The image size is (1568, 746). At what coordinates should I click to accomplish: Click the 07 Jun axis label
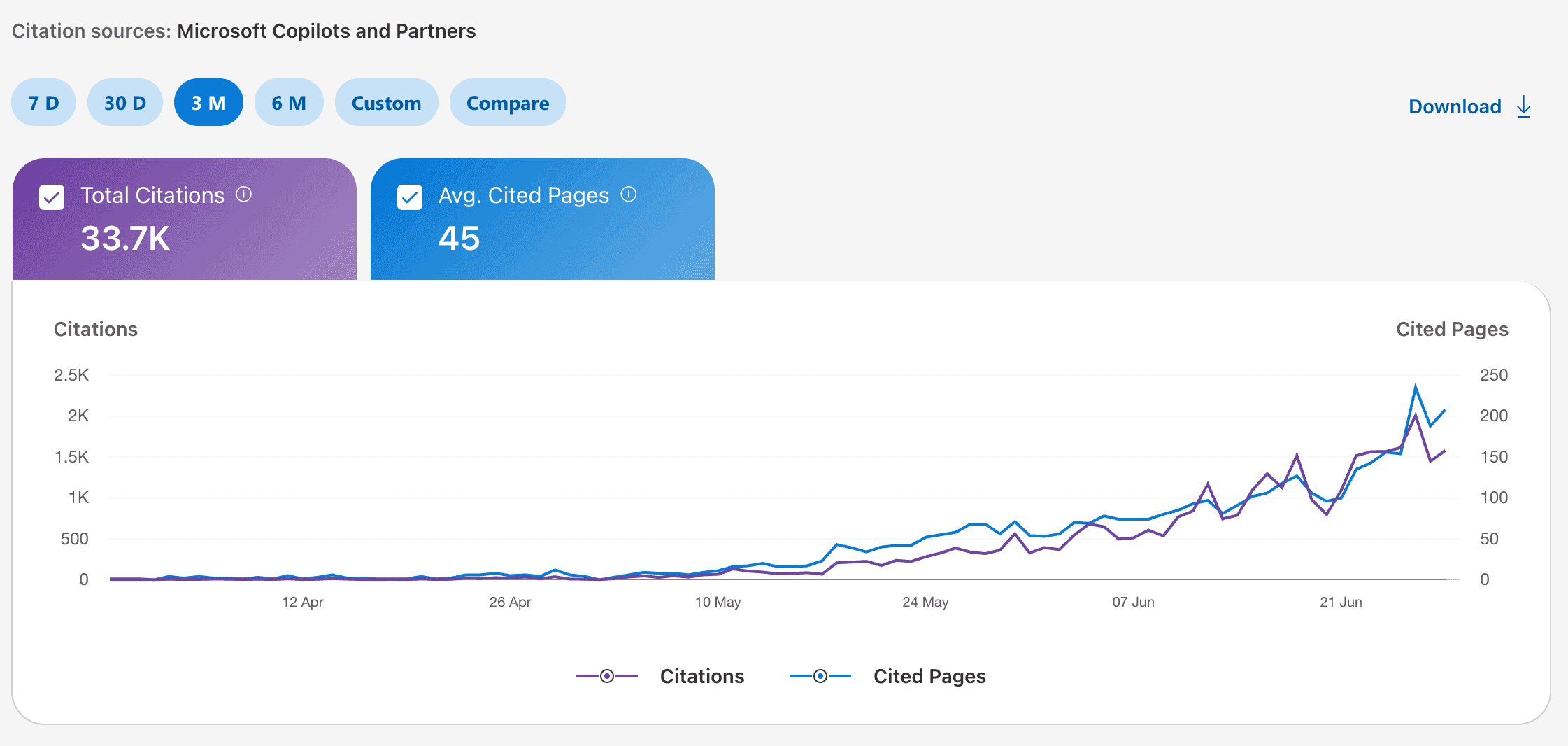(x=1133, y=602)
